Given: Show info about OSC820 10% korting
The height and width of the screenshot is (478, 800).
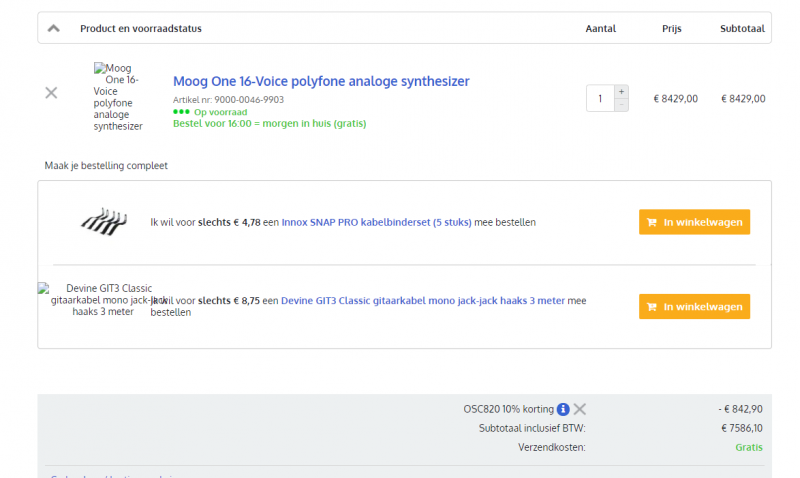Looking at the screenshot, I should [563, 409].
